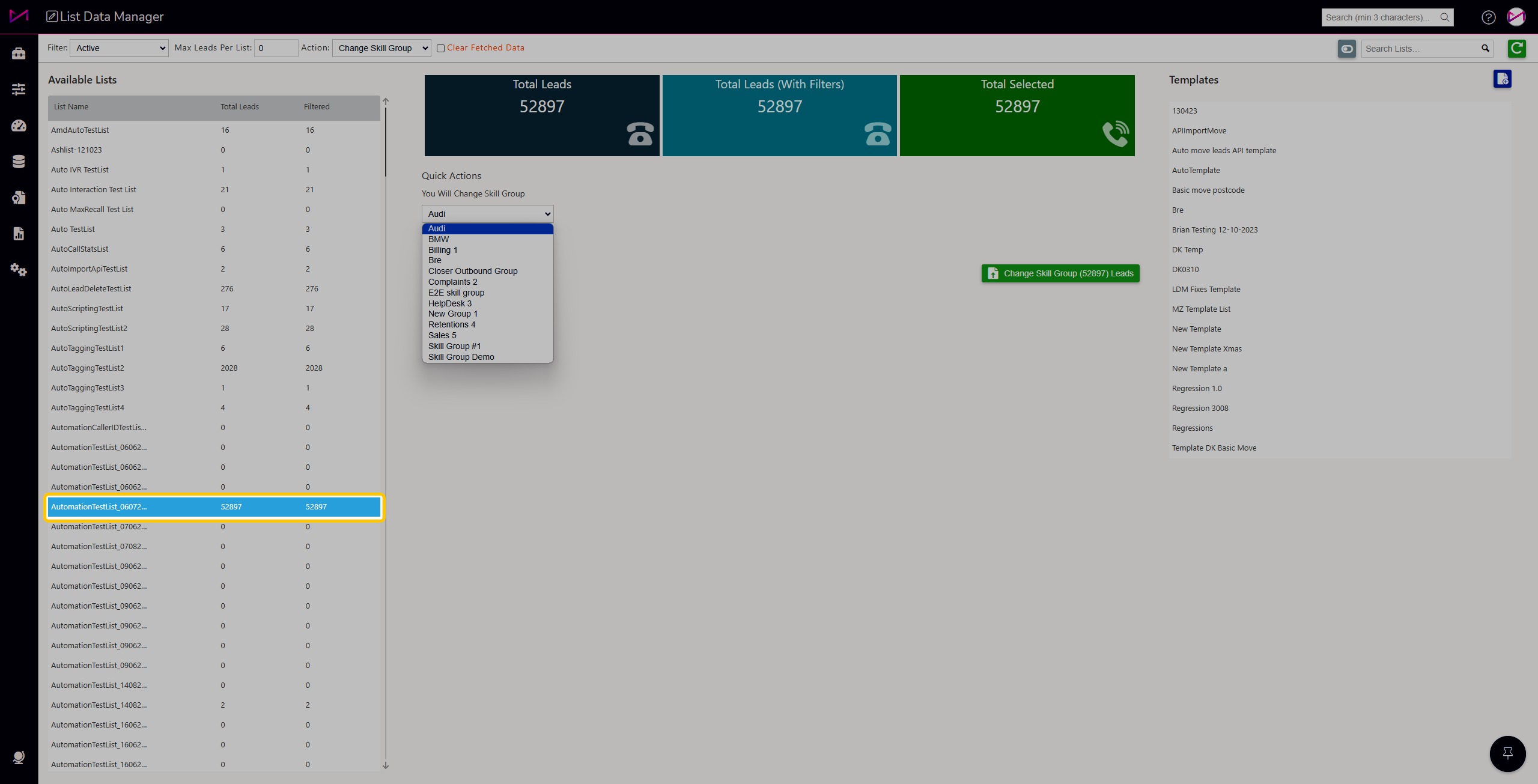The width and height of the screenshot is (1538, 784).
Task: Select the Auto IVR TestList row
Action: click(x=214, y=170)
